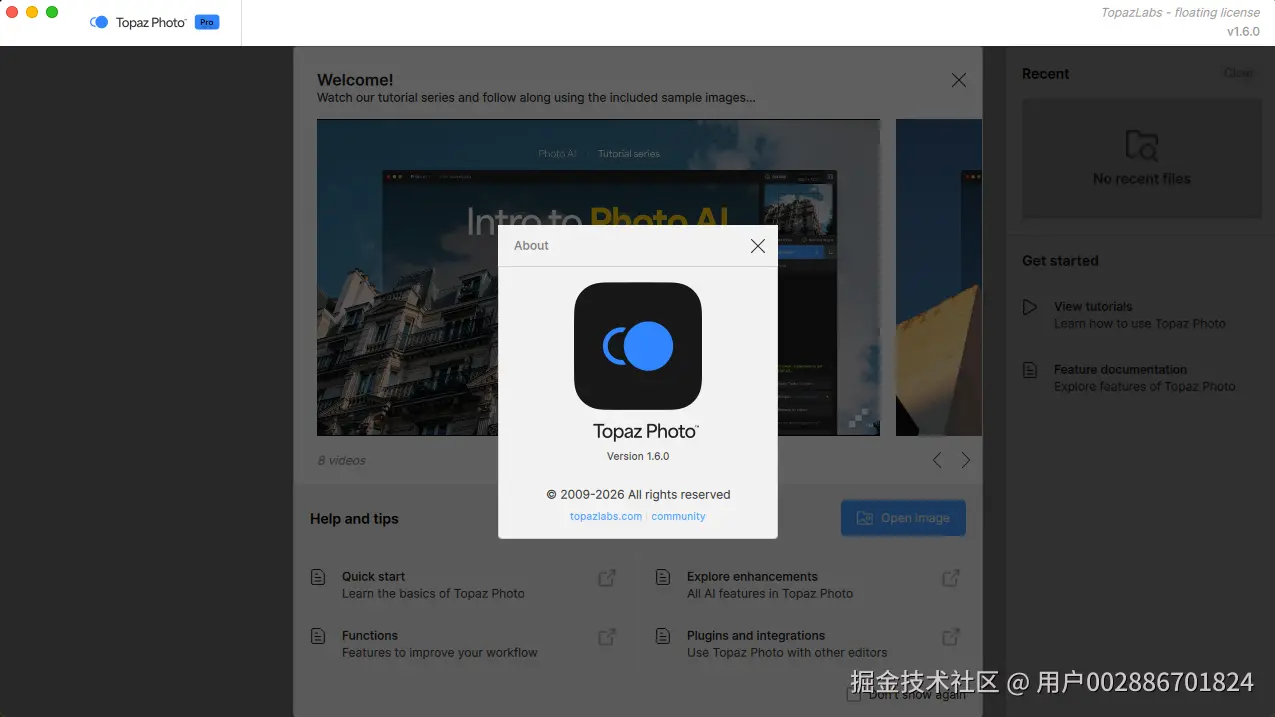Image resolution: width=1275 pixels, height=717 pixels.
Task: Play the Intro to Photo AI video thumbnail
Action: [598, 277]
